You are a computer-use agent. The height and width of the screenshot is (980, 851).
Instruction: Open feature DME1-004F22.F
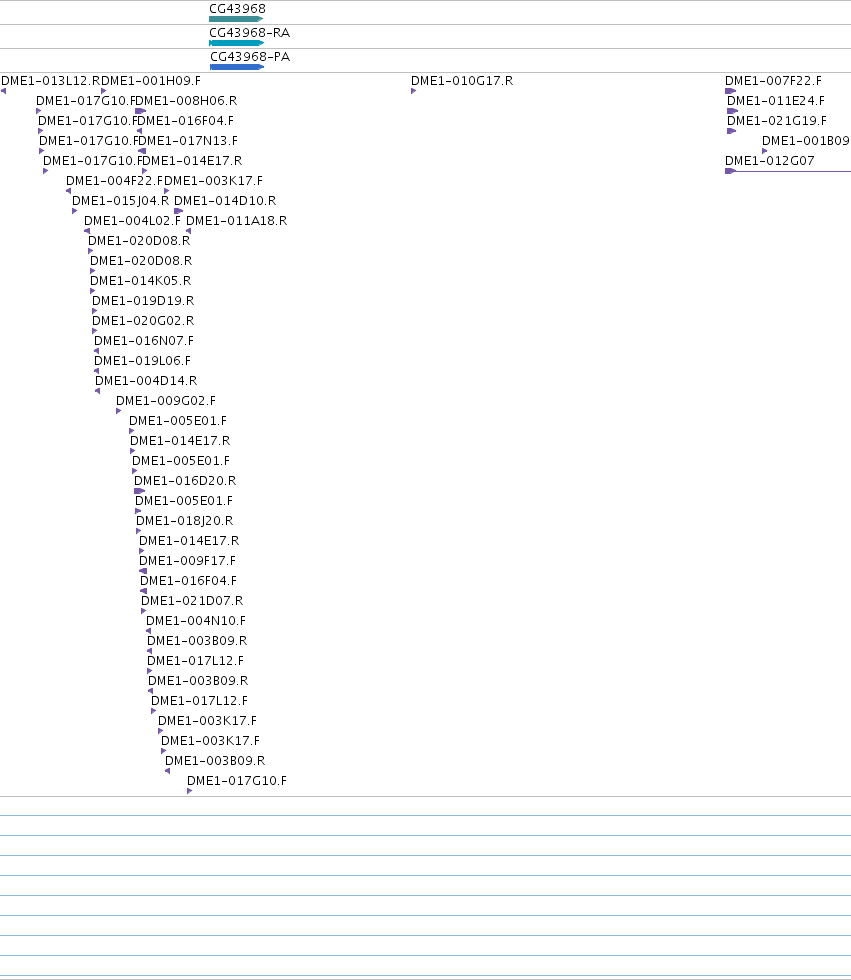[x=114, y=181]
